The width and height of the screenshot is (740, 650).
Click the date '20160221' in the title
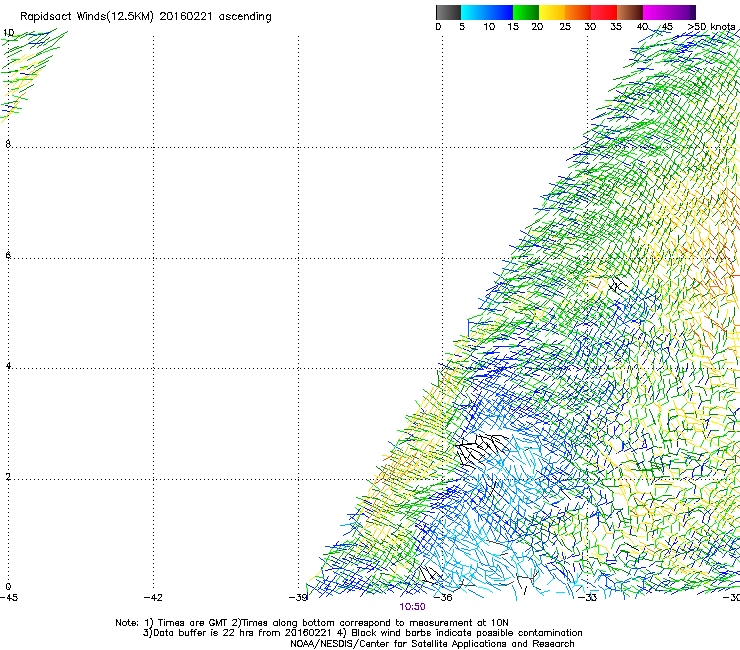coord(185,17)
